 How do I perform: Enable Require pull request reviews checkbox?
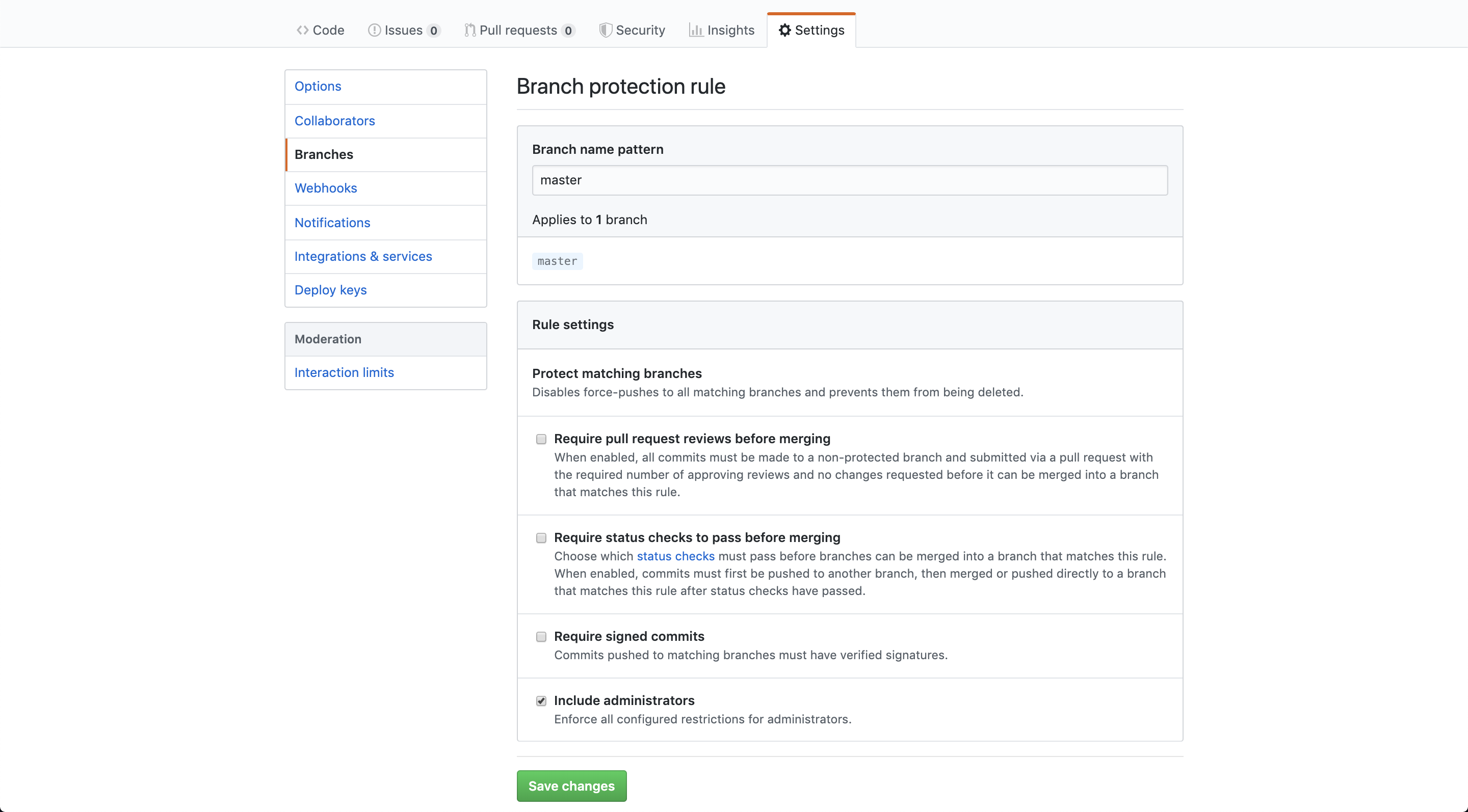click(541, 439)
